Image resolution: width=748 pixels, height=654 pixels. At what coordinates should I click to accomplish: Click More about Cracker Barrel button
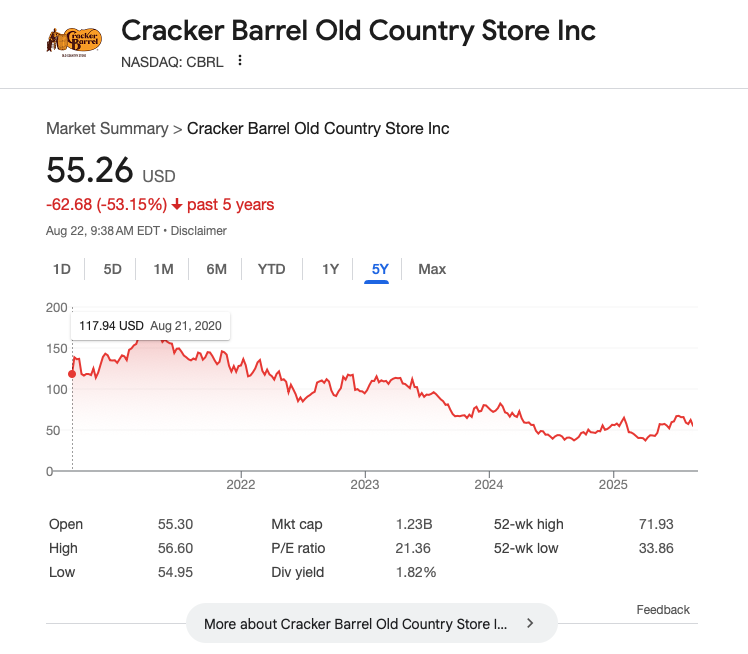355,623
